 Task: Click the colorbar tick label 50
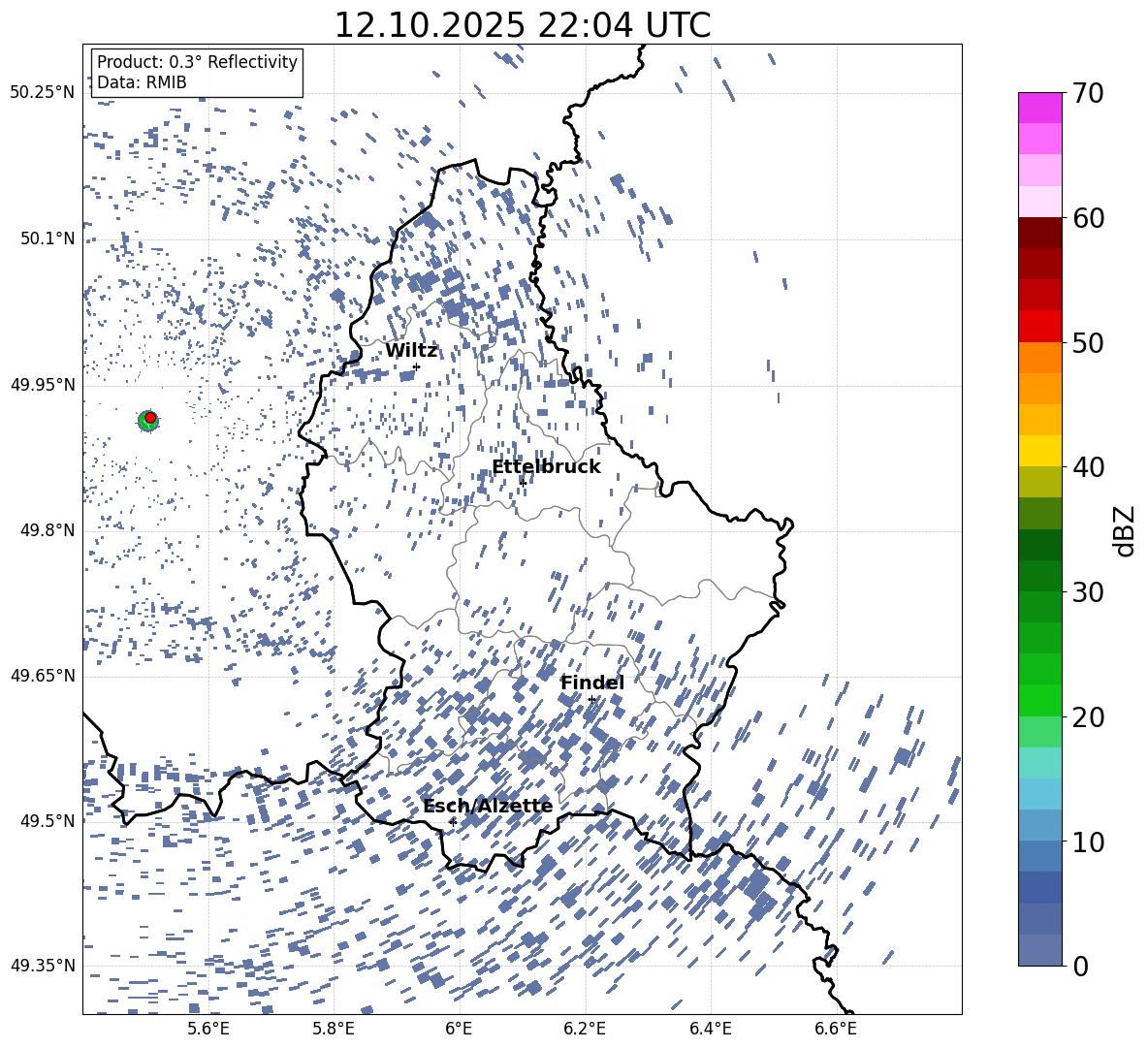pyautogui.click(x=1087, y=342)
